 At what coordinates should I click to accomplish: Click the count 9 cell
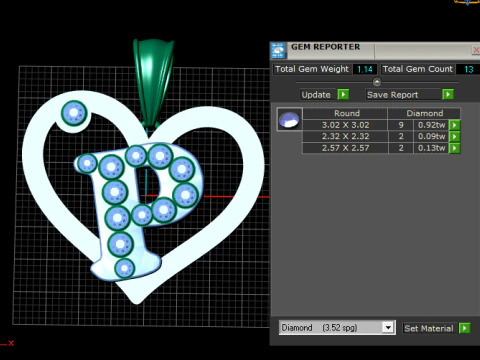[x=401, y=125]
